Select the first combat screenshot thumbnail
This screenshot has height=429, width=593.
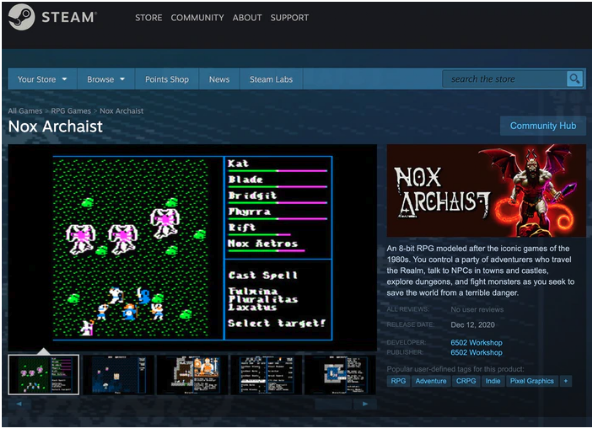pyautogui.click(x=43, y=375)
